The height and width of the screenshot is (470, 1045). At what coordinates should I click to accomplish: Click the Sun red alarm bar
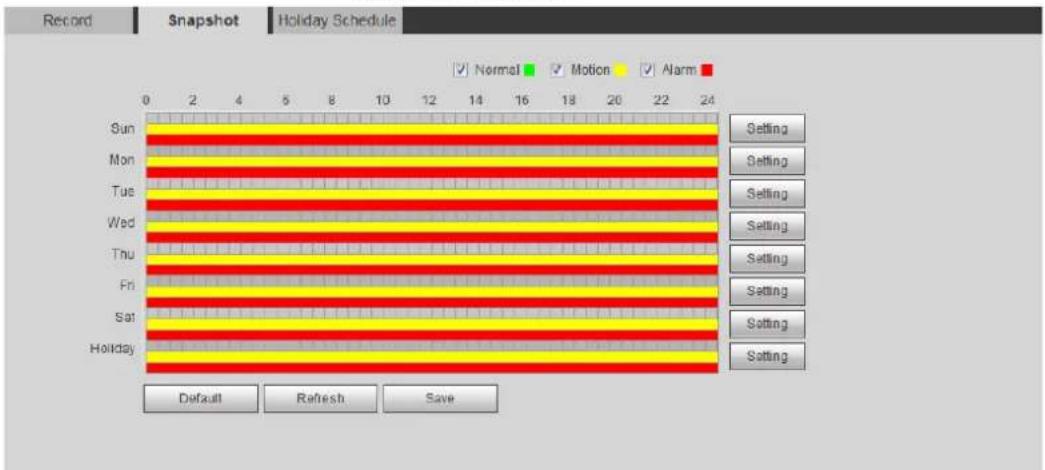(x=432, y=140)
